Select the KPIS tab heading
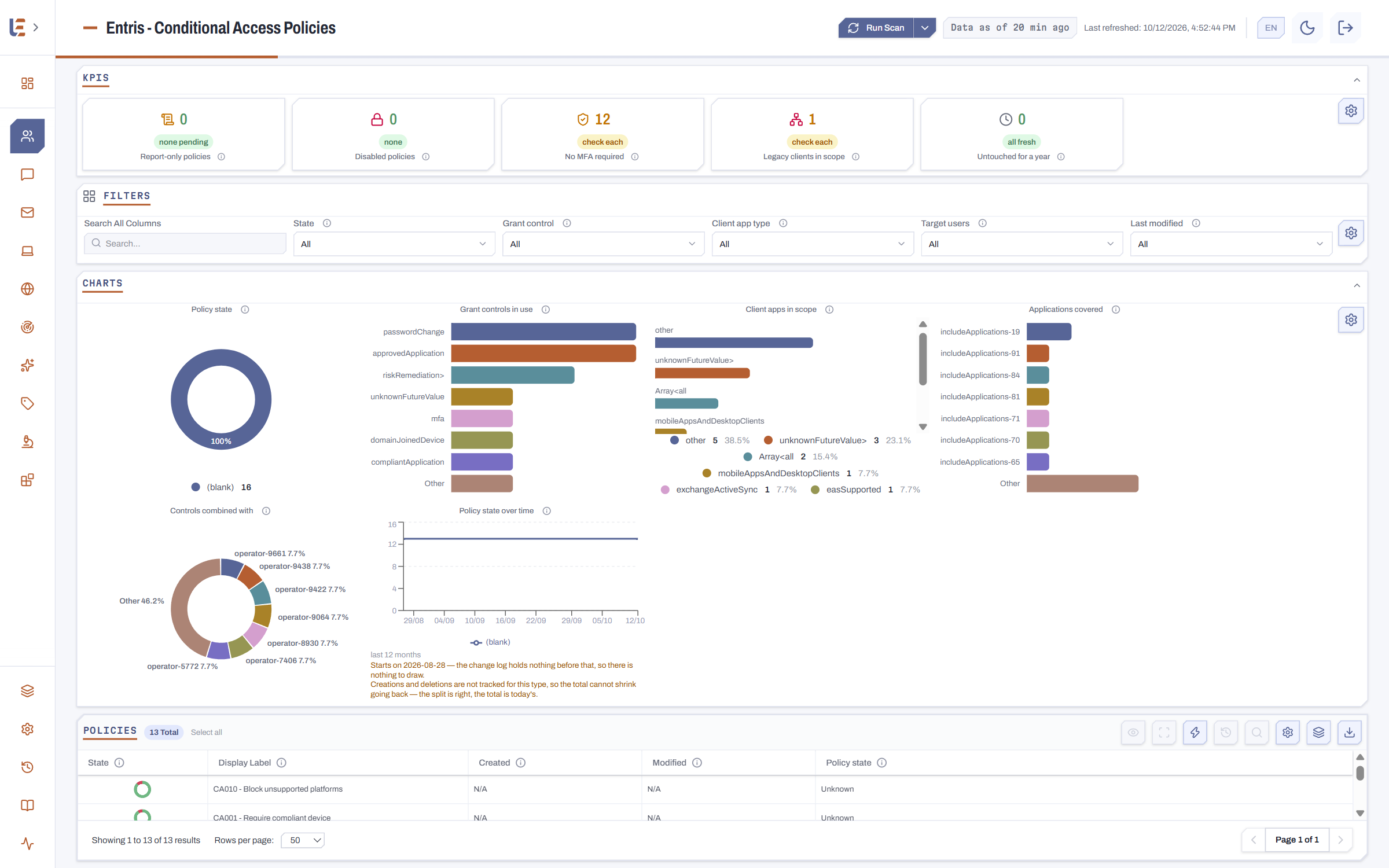 coord(95,78)
